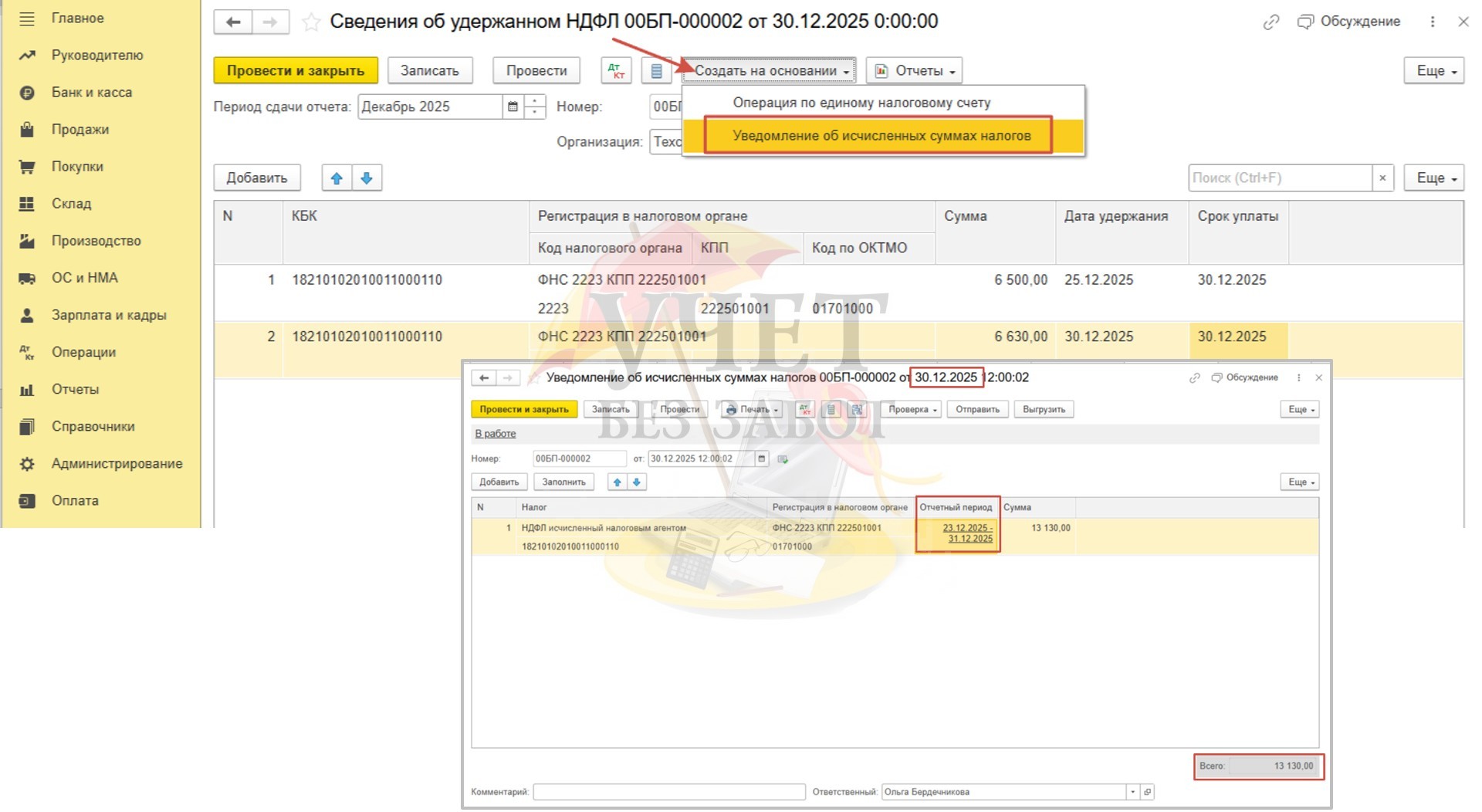The width and height of the screenshot is (1482, 812).
Task: Open calendar picker for report period
Action: click(x=513, y=107)
